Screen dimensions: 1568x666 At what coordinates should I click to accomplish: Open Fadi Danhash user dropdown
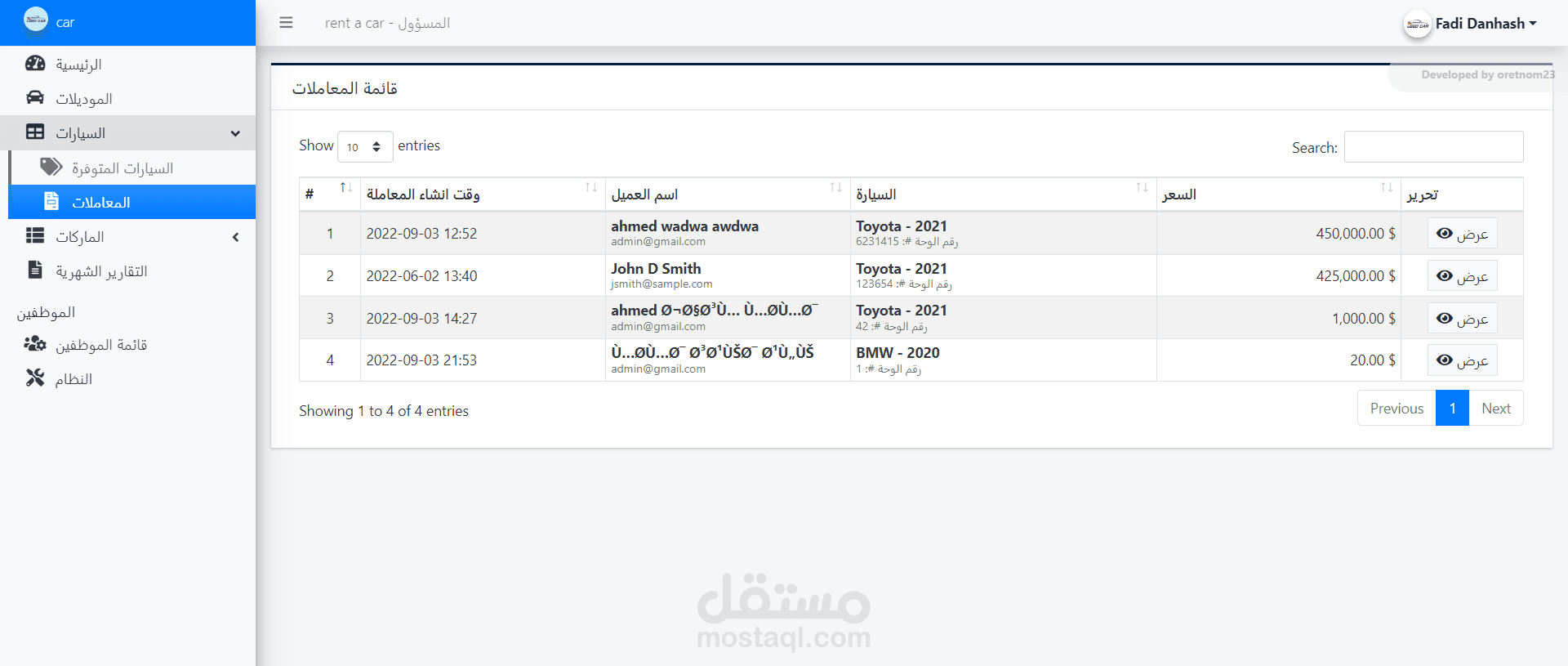1486,24
